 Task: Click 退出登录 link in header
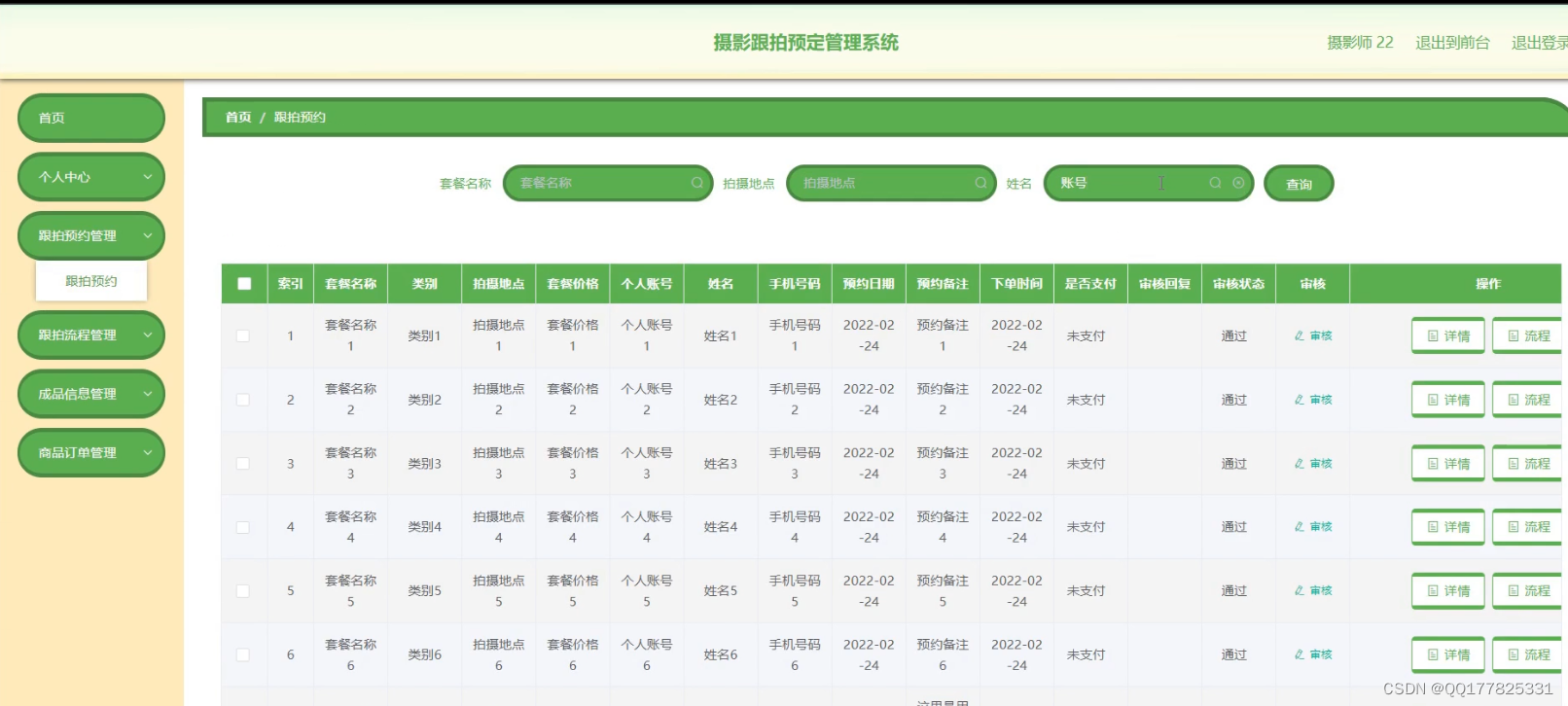(x=1540, y=43)
